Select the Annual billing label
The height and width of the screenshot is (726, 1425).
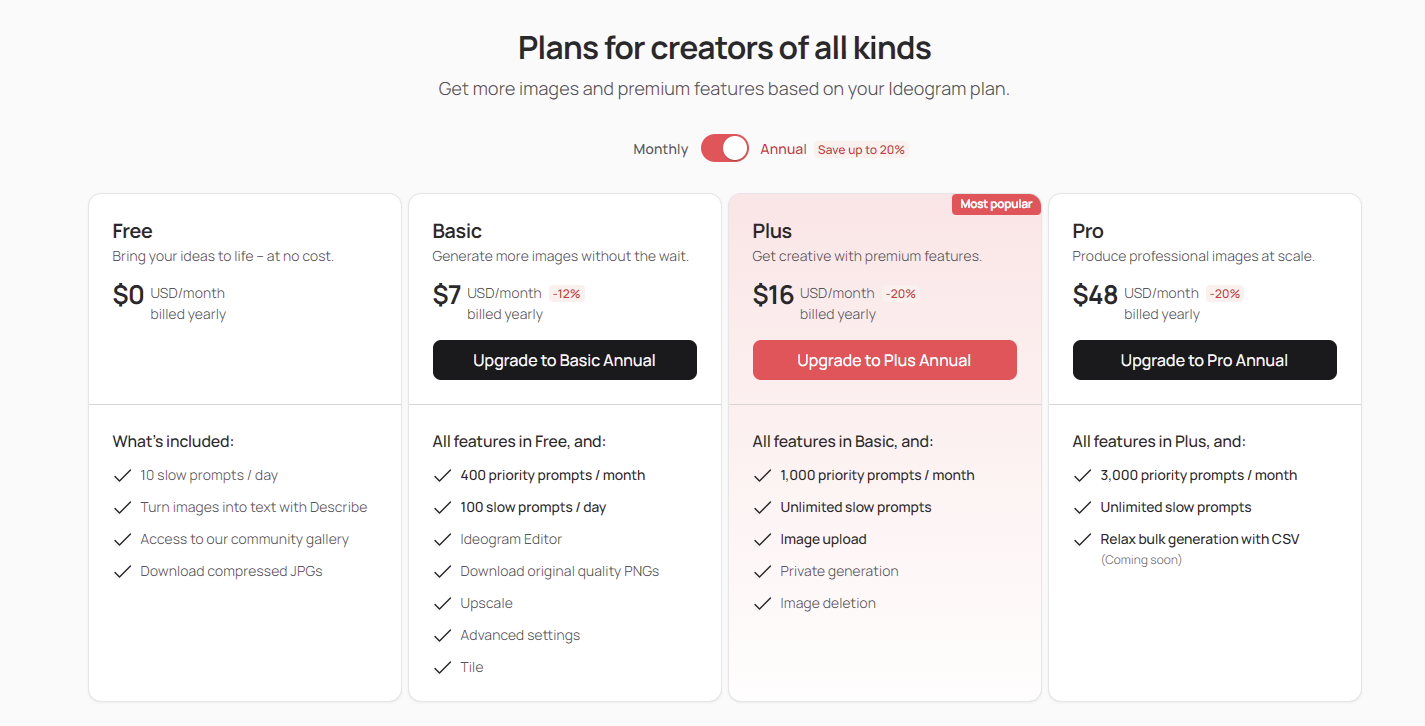(x=783, y=149)
